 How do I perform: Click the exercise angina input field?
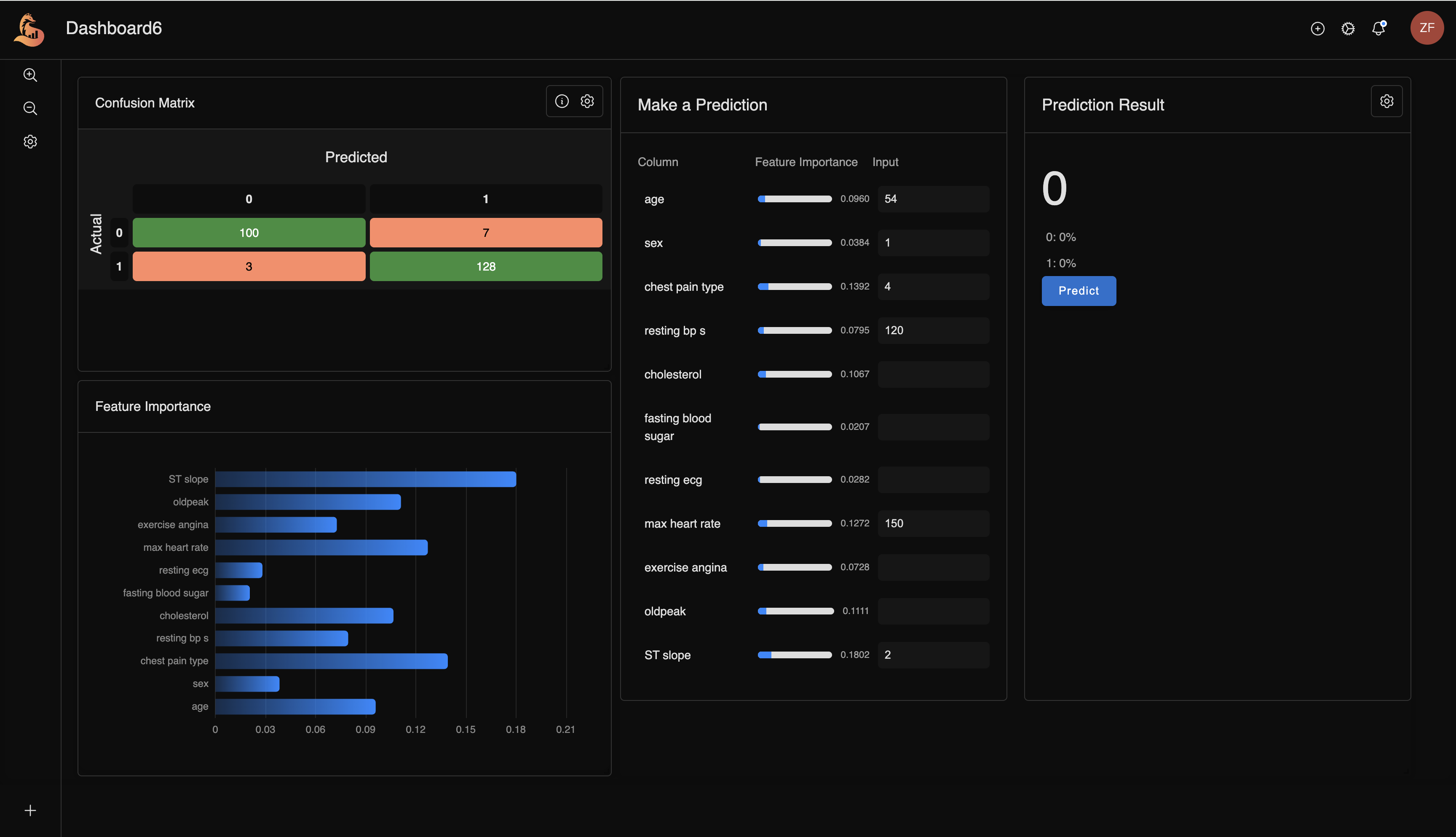click(x=933, y=567)
